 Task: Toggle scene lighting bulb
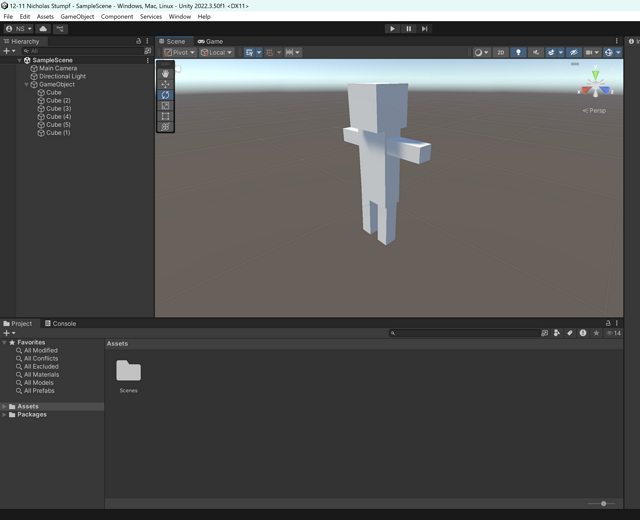[x=518, y=52]
